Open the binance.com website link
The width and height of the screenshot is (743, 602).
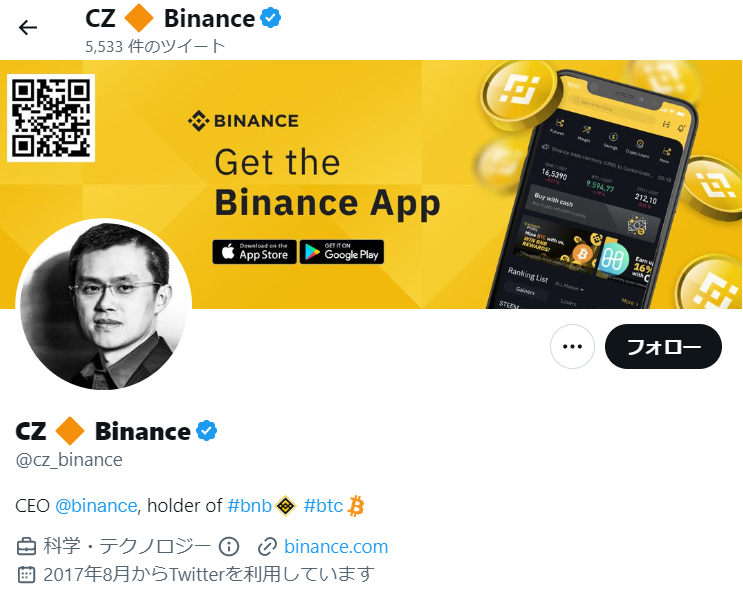point(336,547)
